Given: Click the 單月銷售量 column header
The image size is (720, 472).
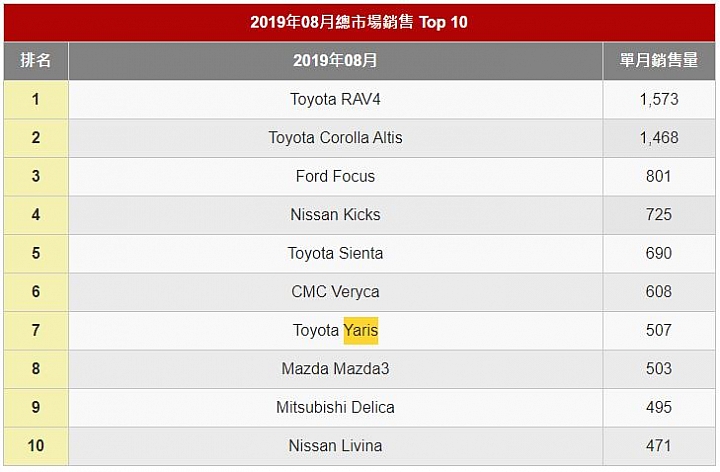Looking at the screenshot, I should 659,61.
